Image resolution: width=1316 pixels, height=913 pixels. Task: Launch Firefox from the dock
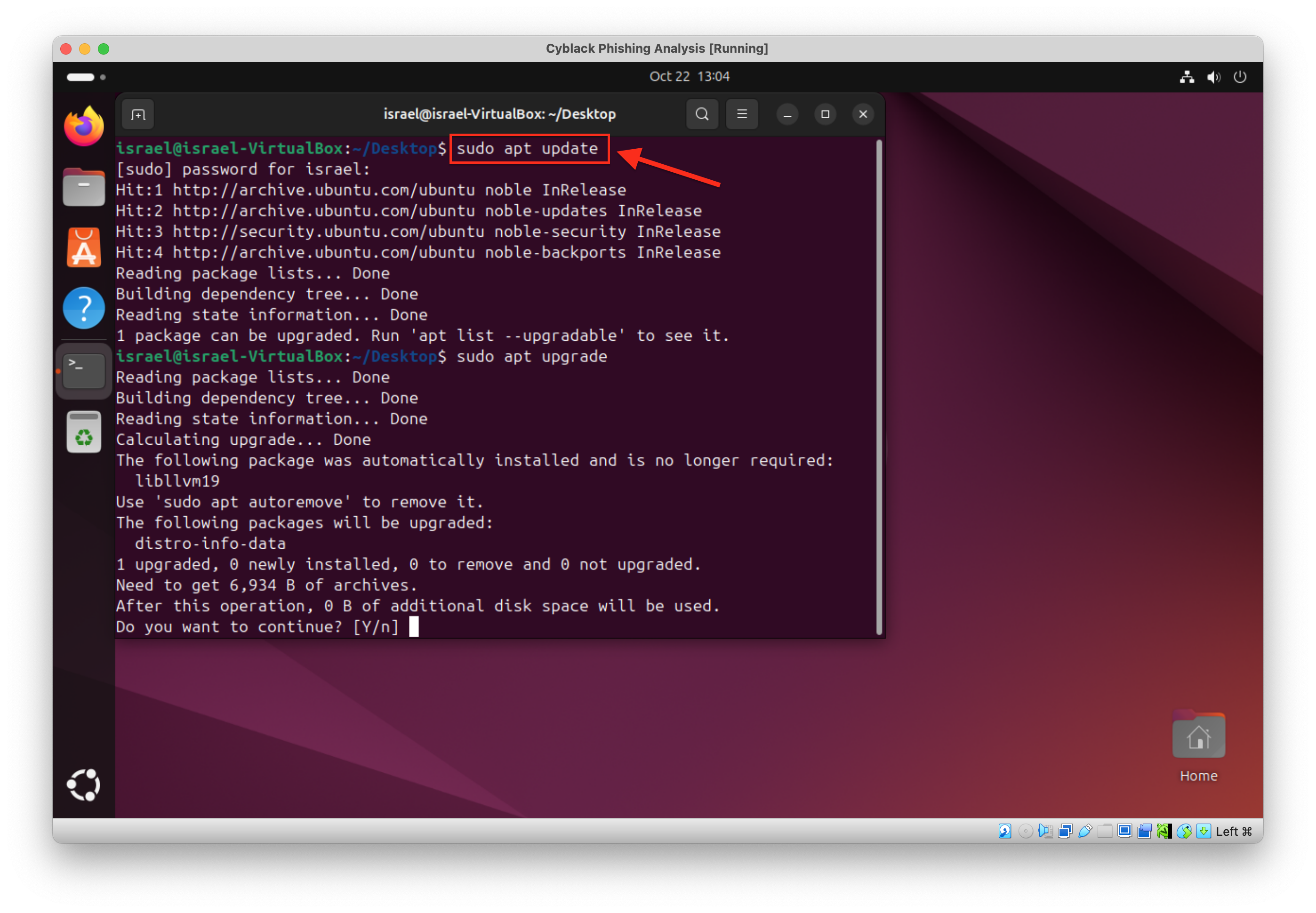click(84, 127)
